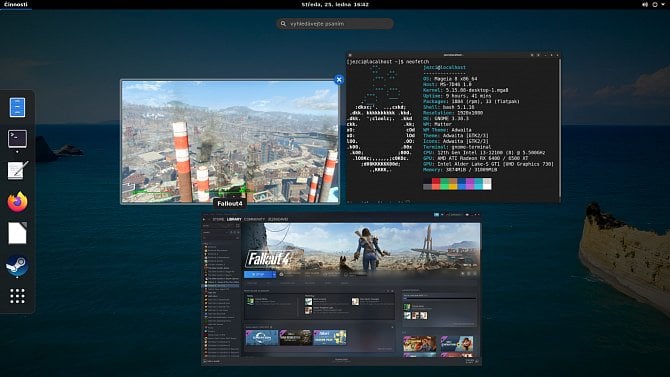This screenshot has height=377, width=670.
Task: Open the volume indicator in top bar
Action: (x=644, y=4)
